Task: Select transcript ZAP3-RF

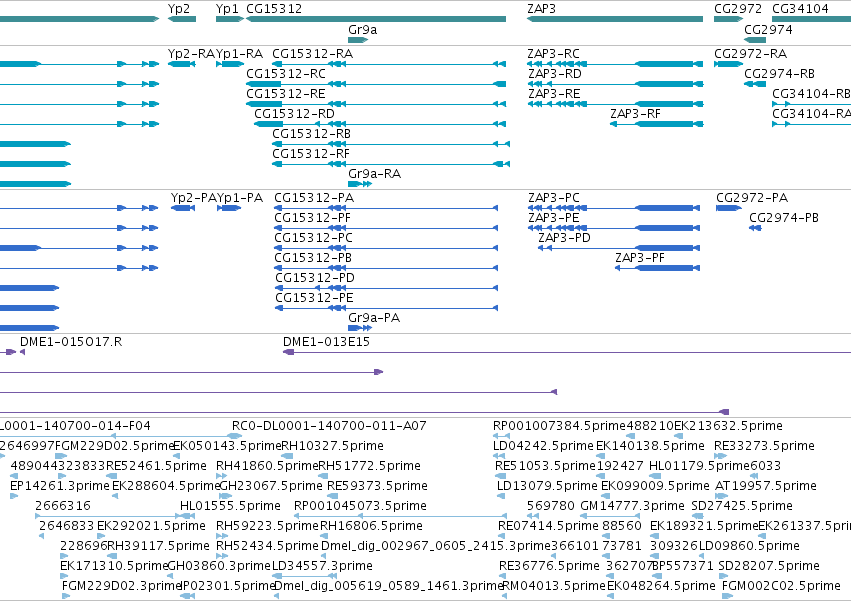Action: pyautogui.click(x=635, y=114)
